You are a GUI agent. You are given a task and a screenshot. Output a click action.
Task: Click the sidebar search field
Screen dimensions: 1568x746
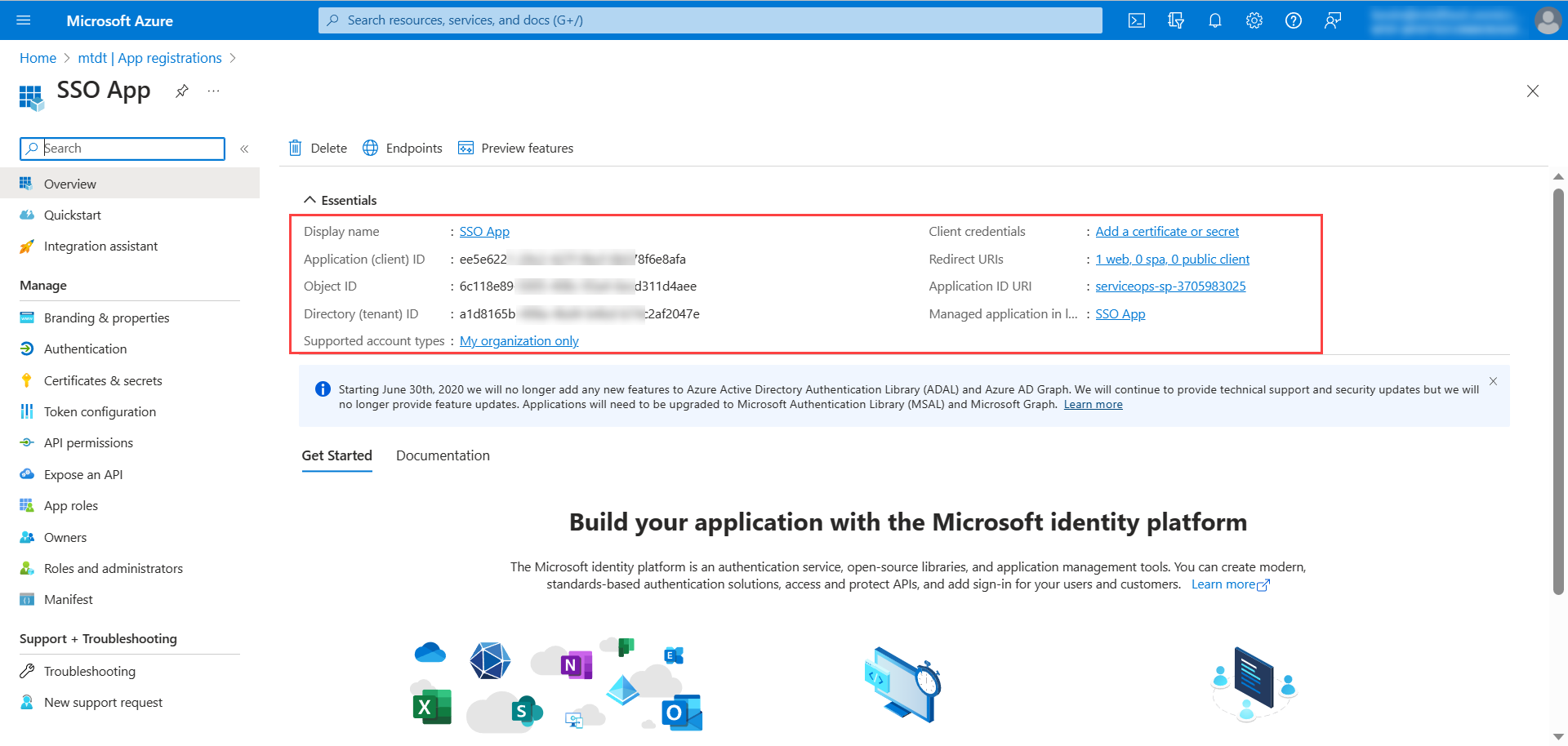click(x=122, y=149)
